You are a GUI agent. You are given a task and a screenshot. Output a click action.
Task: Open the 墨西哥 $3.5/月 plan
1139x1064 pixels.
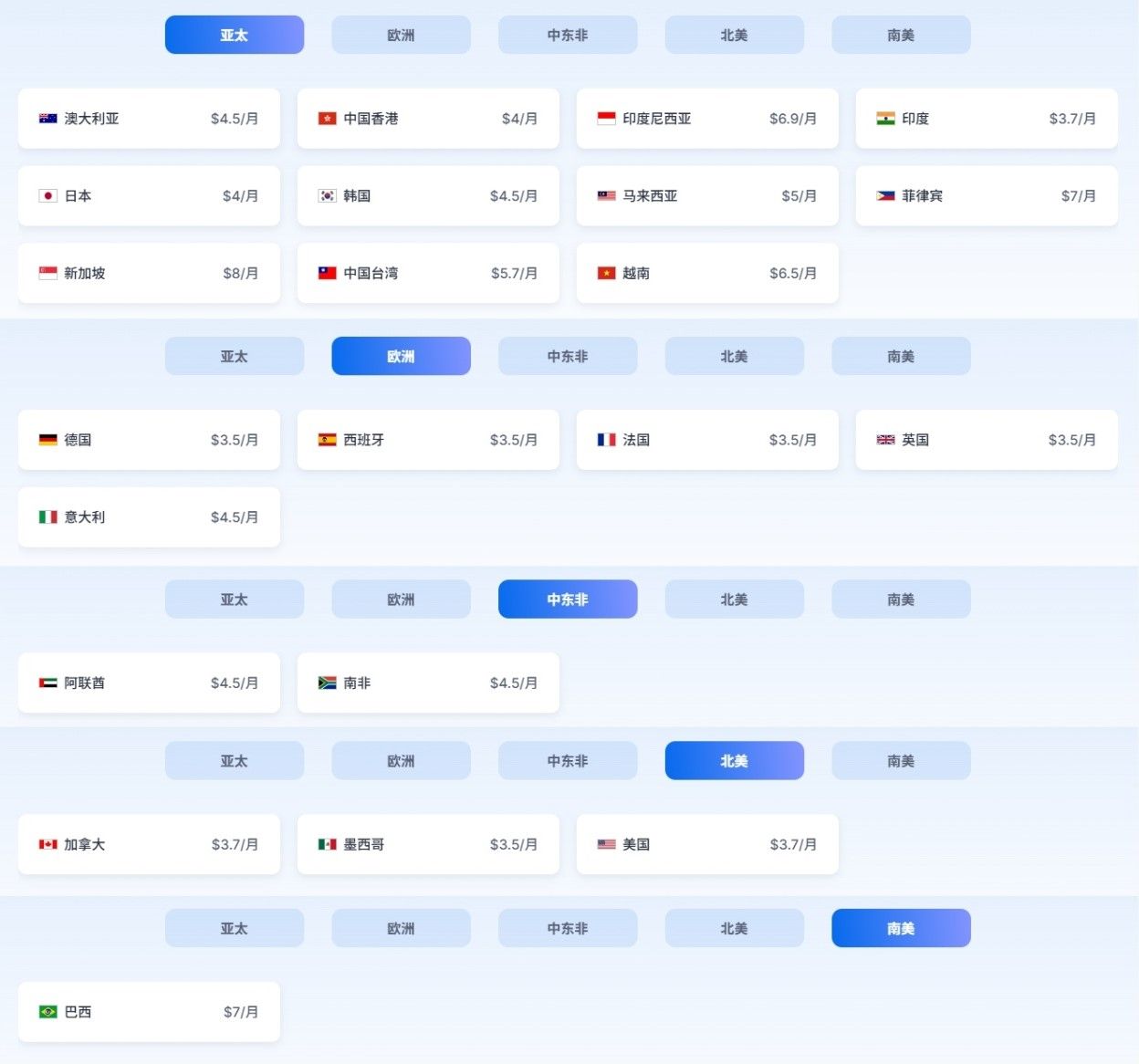(428, 844)
